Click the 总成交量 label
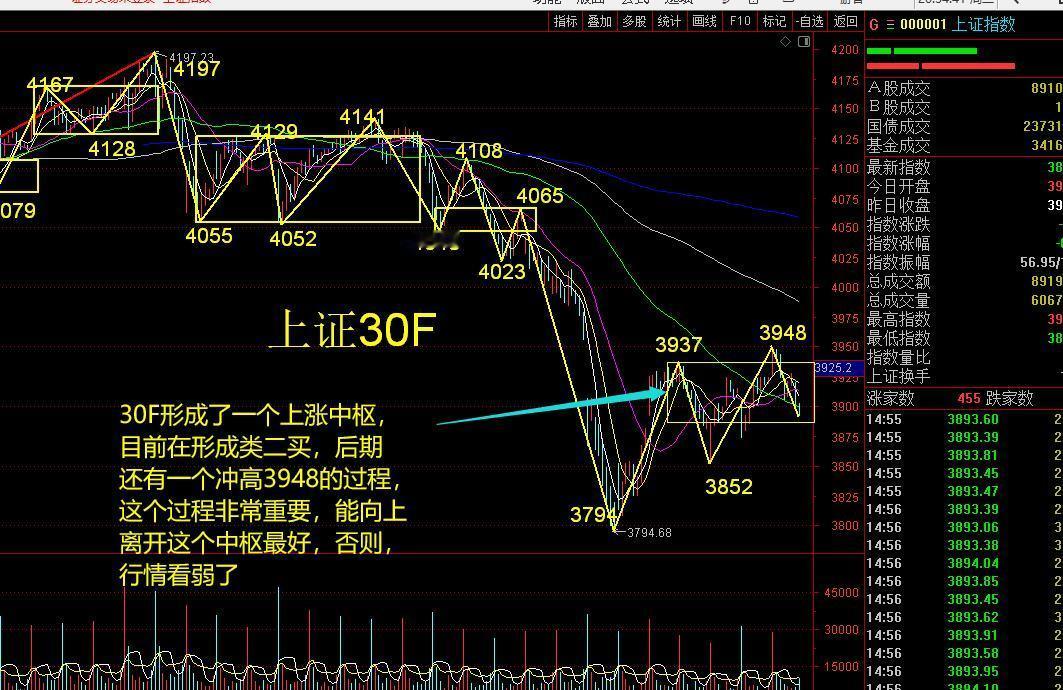 [x=899, y=300]
